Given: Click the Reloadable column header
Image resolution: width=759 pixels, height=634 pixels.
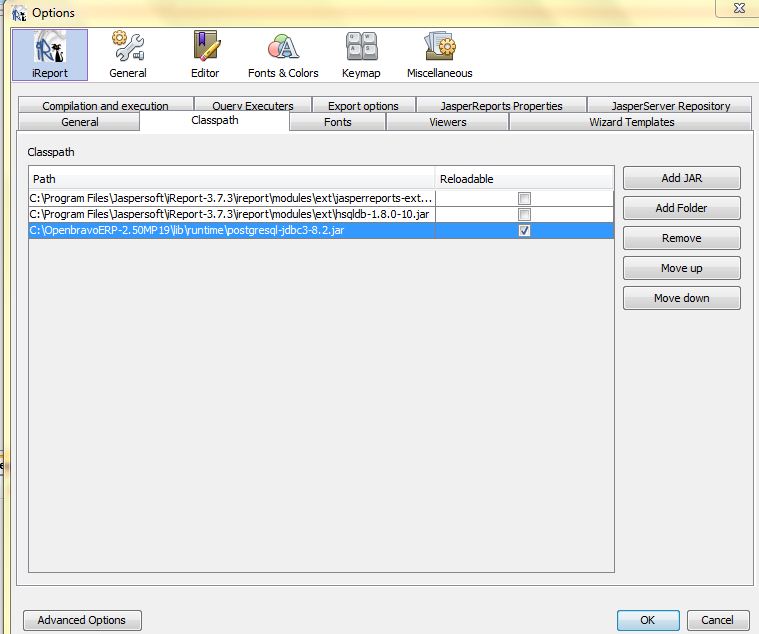Looking at the screenshot, I should pos(524,179).
